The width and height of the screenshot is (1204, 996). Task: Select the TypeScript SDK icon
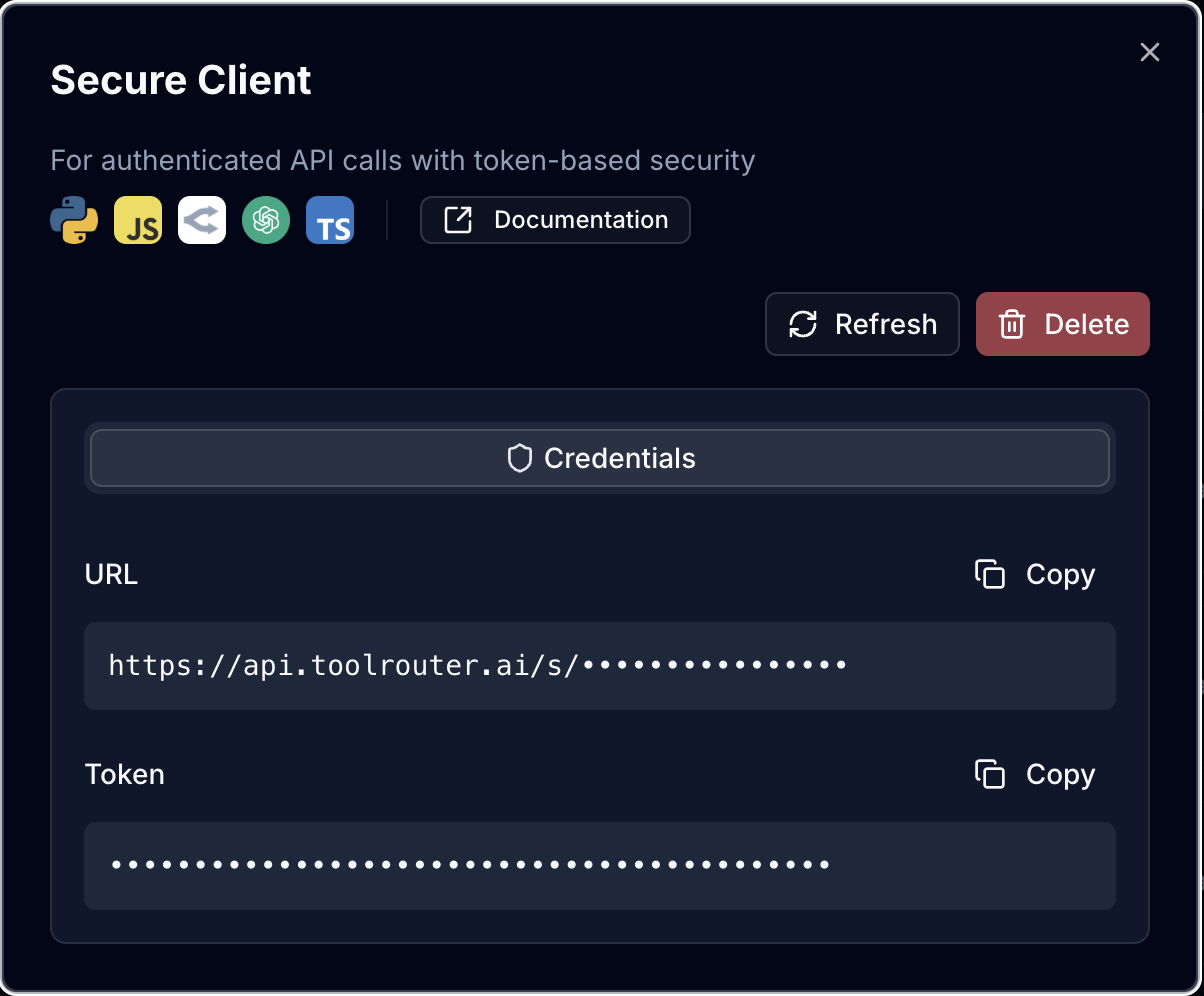click(330, 220)
